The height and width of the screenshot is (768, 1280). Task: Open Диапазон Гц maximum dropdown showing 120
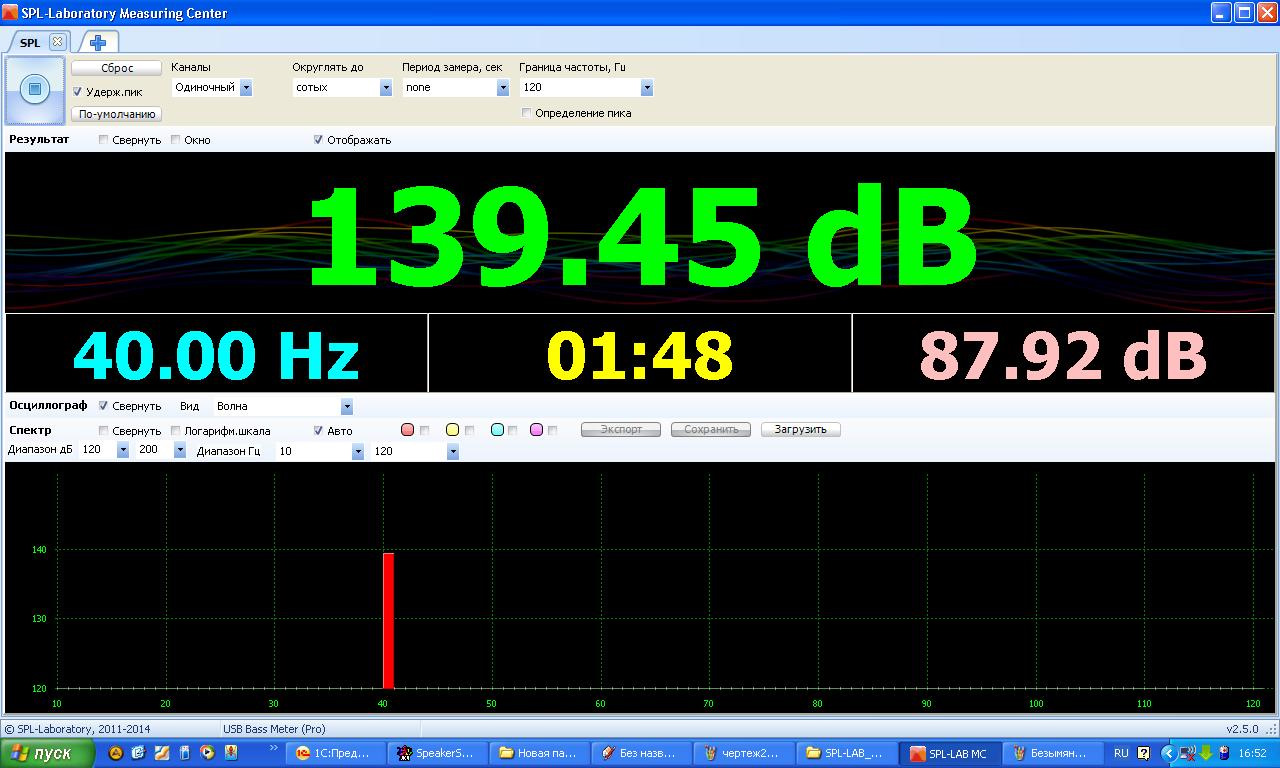[x=415, y=452]
